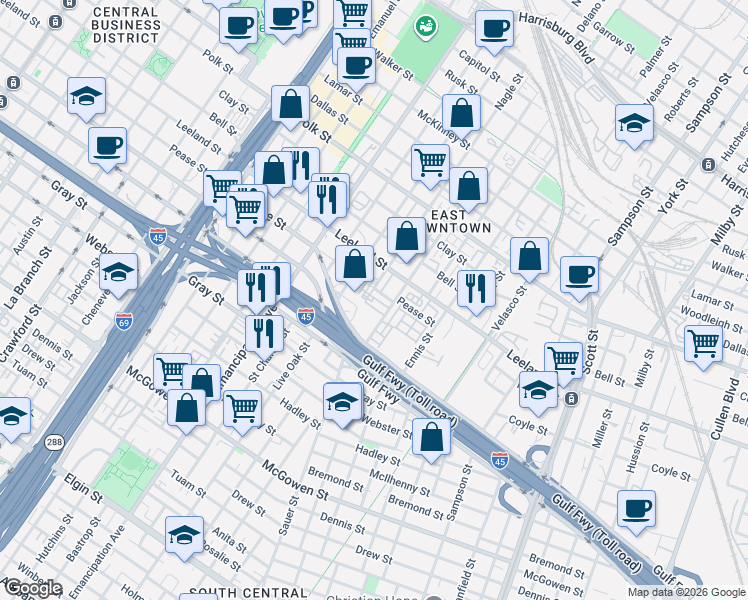
Task: Select the Emancipation Ave label at bottom left
Action: pyautogui.click(x=97, y=561)
